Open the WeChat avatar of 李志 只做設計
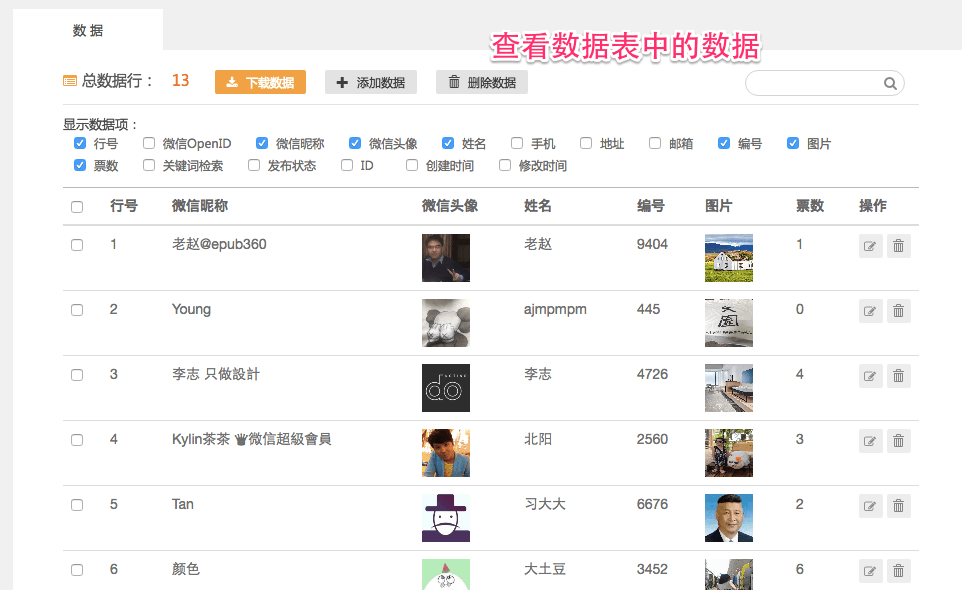 (445, 388)
